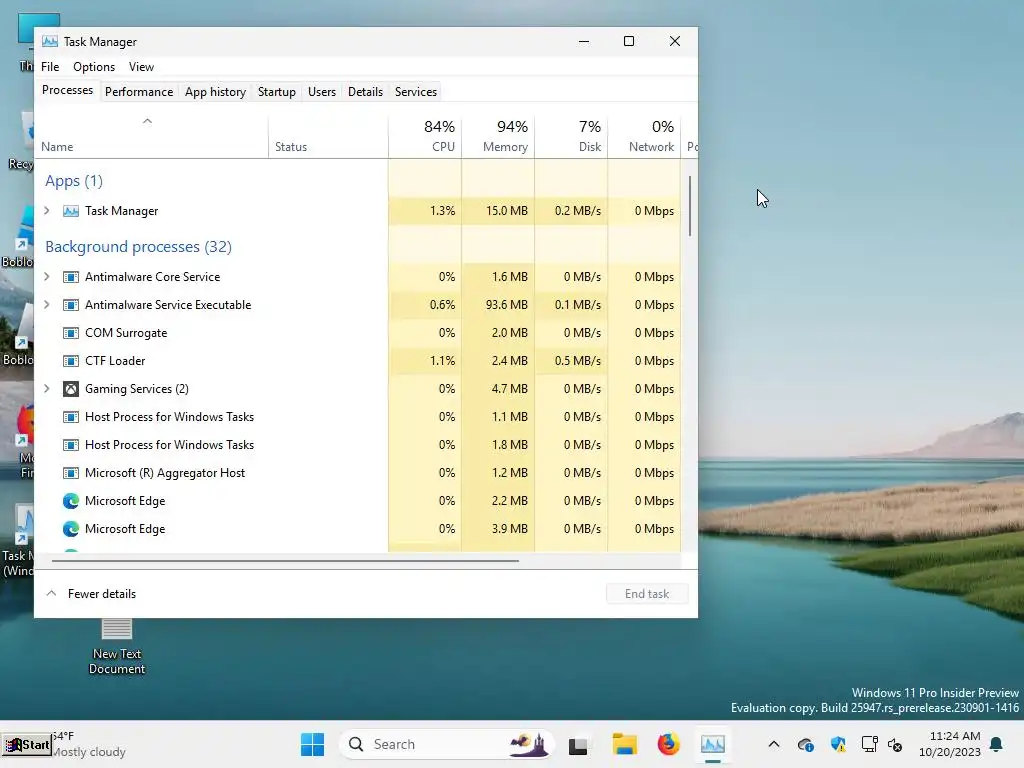Switch to the App history tab
The height and width of the screenshot is (768, 1024).
216,92
